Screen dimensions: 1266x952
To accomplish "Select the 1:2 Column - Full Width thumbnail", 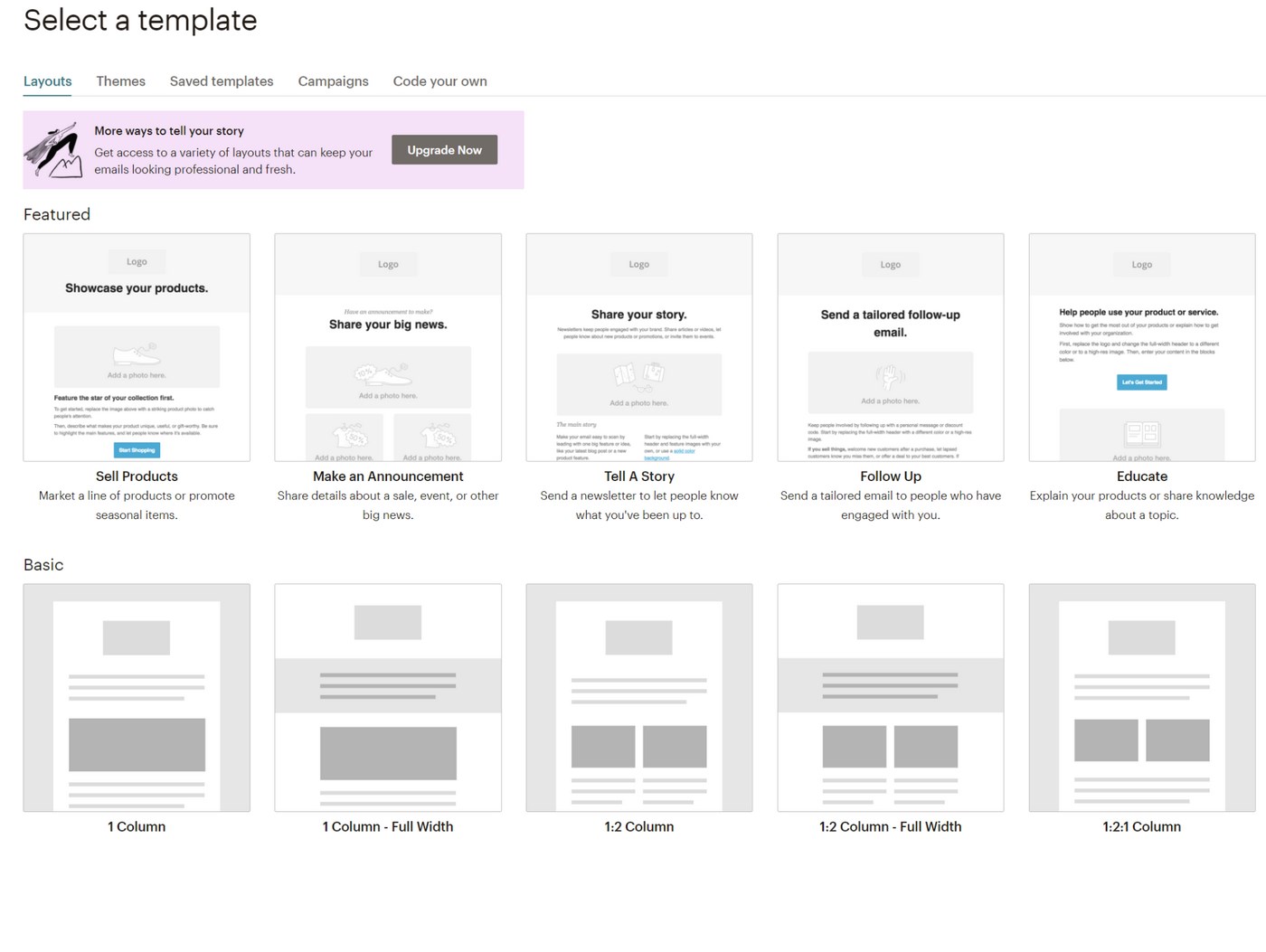I will tap(891, 697).
